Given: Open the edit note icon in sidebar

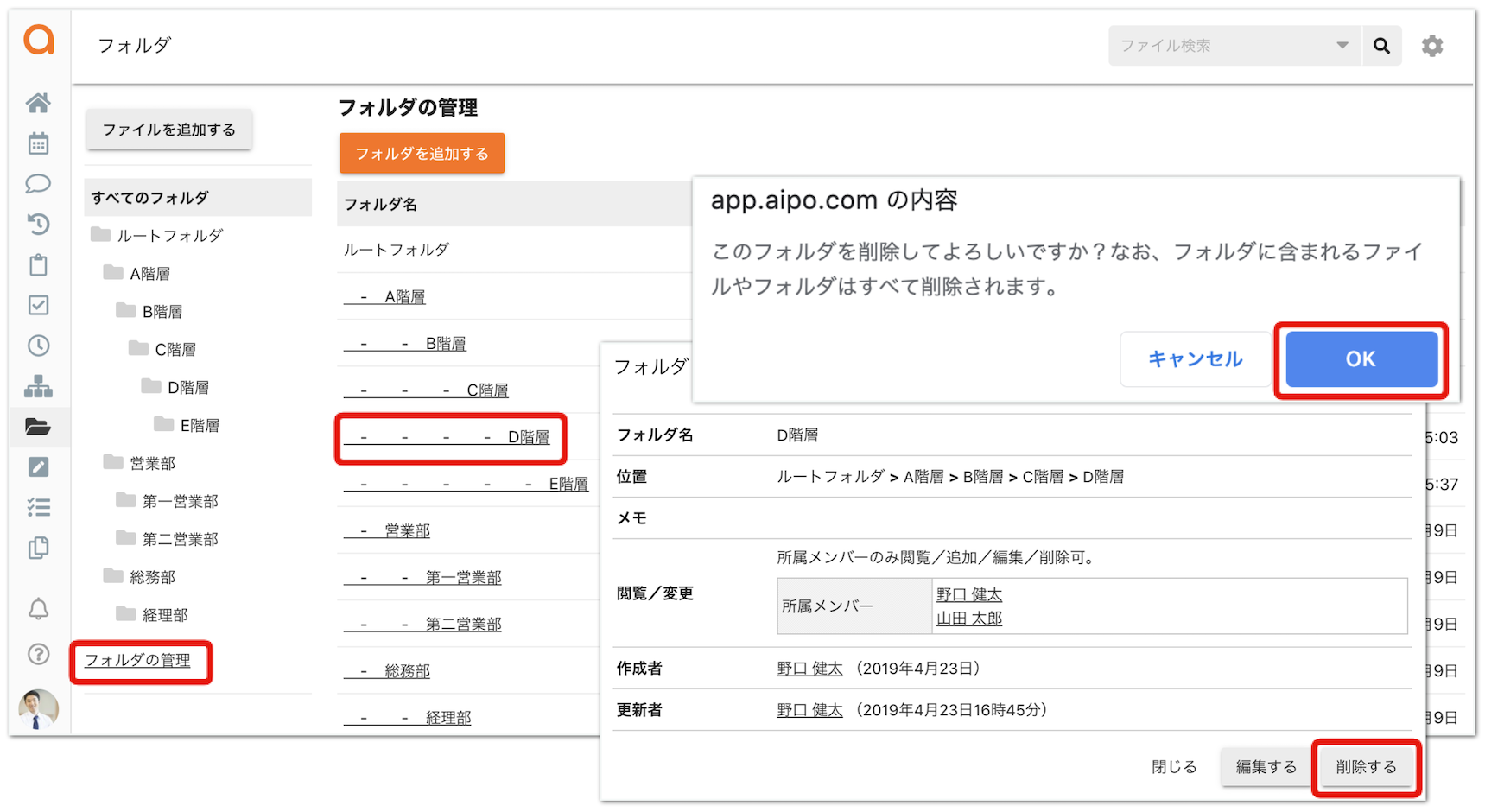Looking at the screenshot, I should tap(38, 467).
